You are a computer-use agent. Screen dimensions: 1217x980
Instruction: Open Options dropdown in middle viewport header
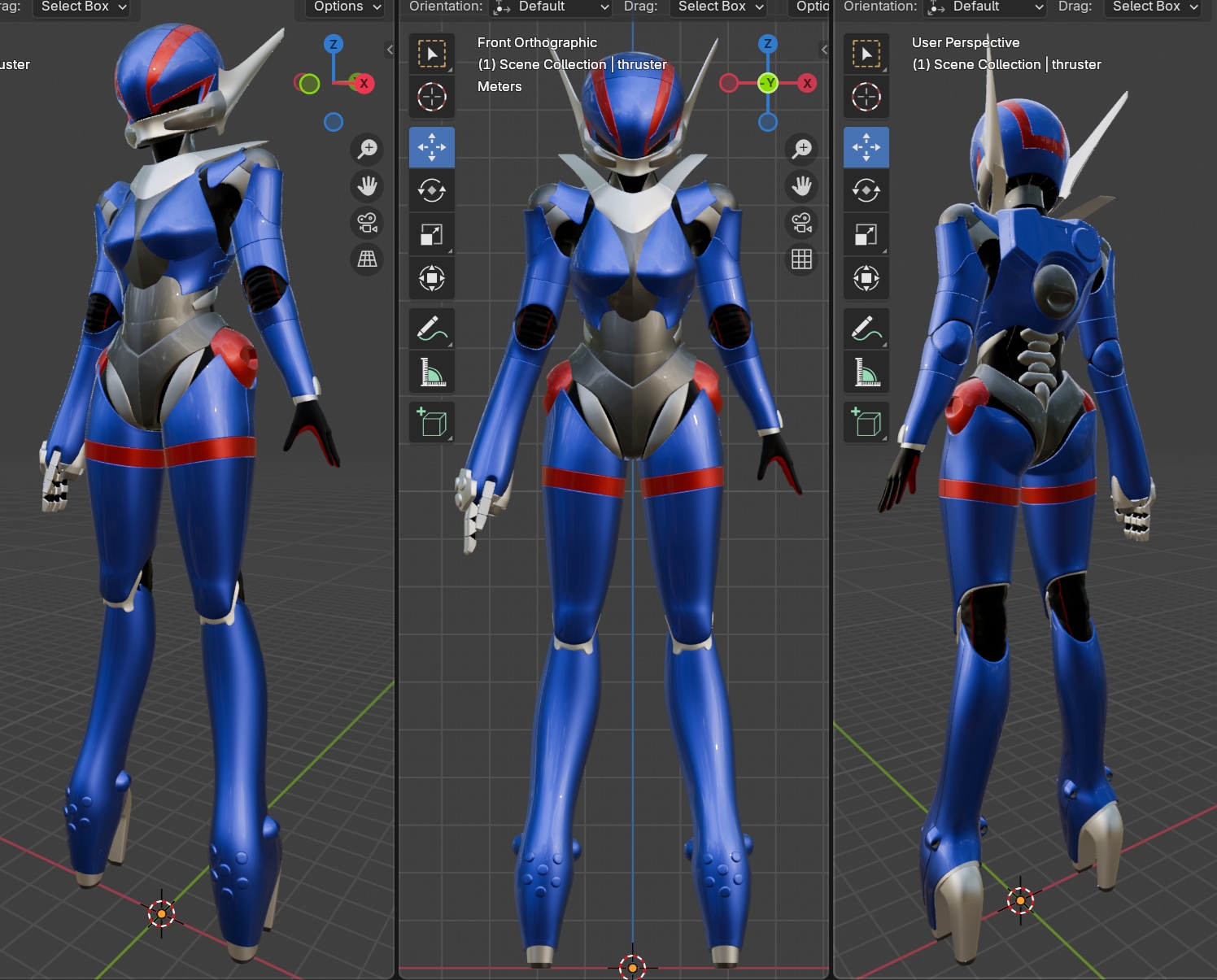[809, 7]
